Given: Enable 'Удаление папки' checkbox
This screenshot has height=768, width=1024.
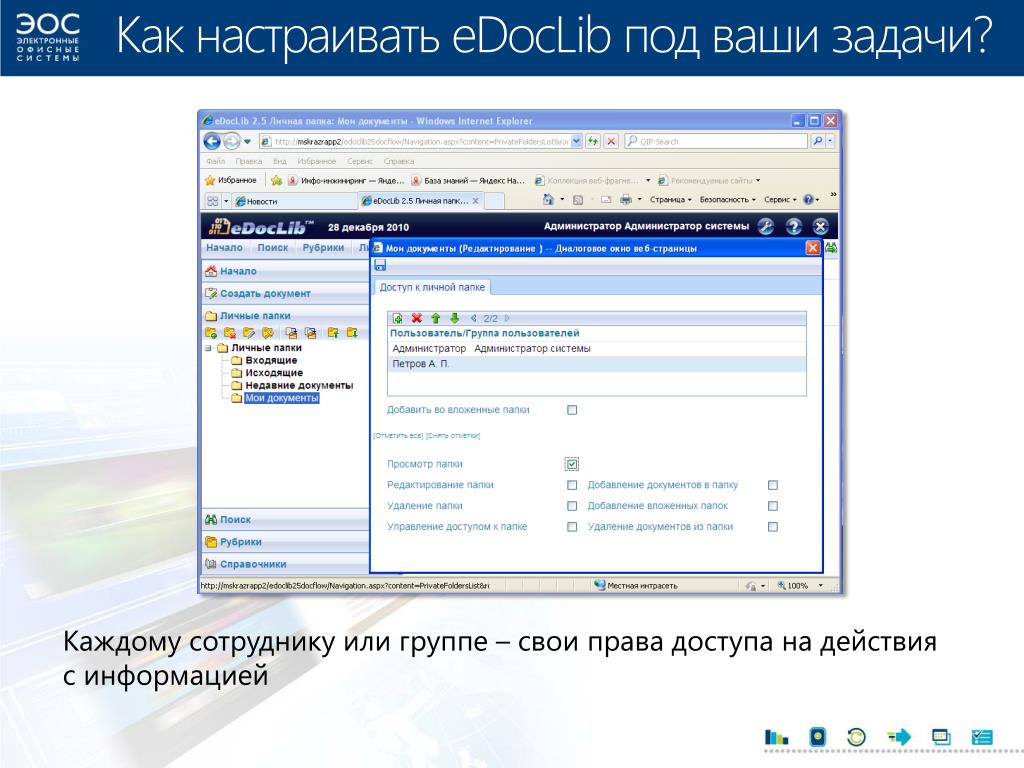Looking at the screenshot, I should coord(572,506).
